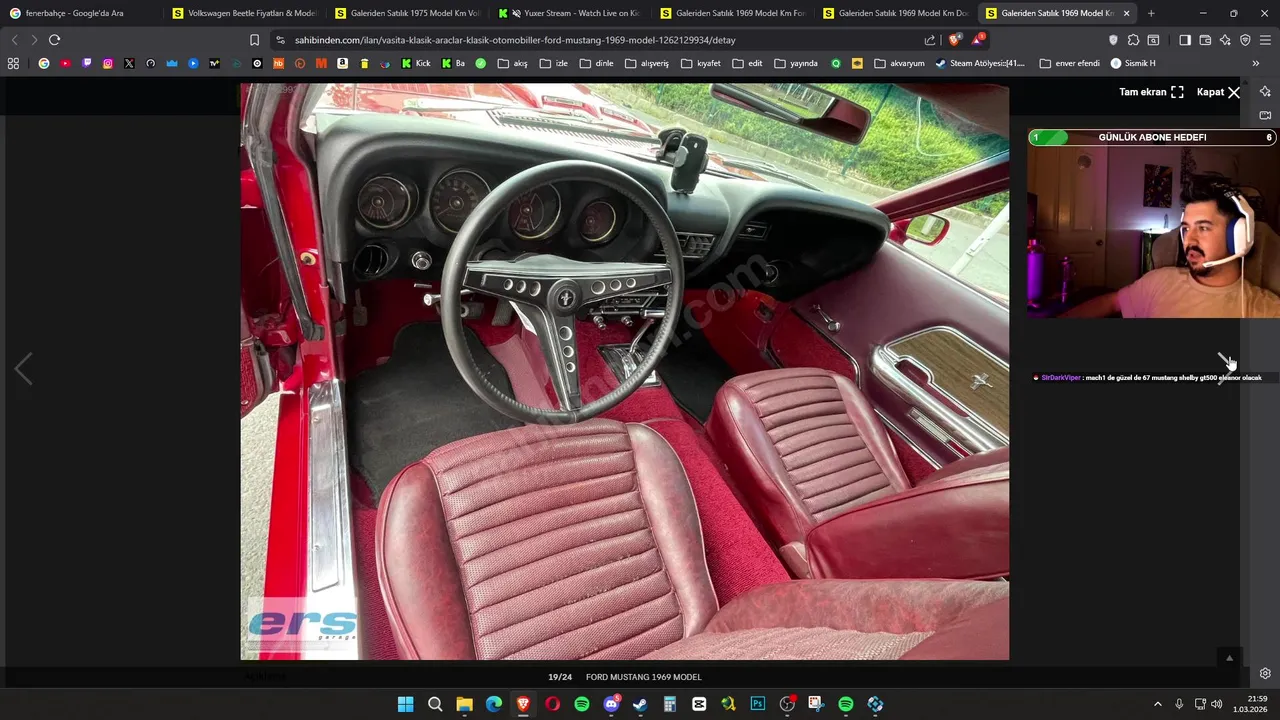Image resolution: width=1280 pixels, height=720 pixels.
Task: Open Google bookmark in bookmarks bar
Action: tap(43, 63)
